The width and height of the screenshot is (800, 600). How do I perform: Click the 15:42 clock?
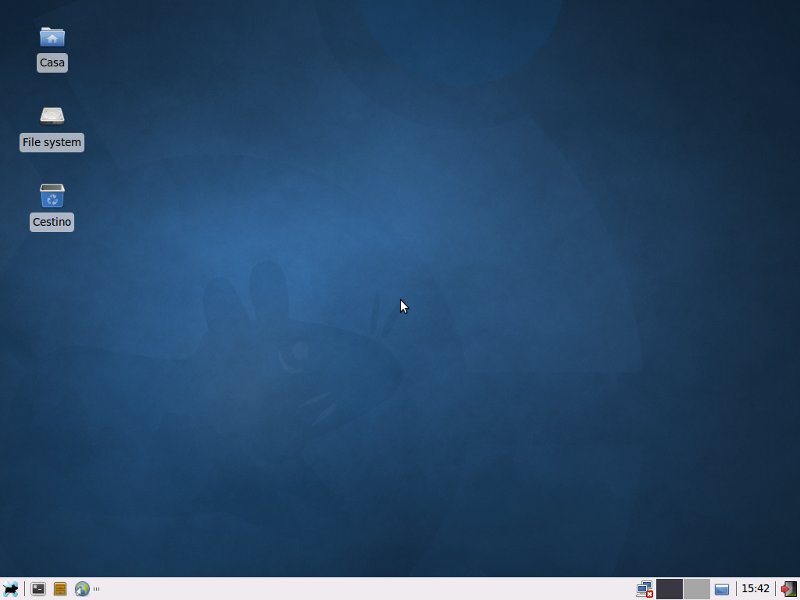(755, 589)
